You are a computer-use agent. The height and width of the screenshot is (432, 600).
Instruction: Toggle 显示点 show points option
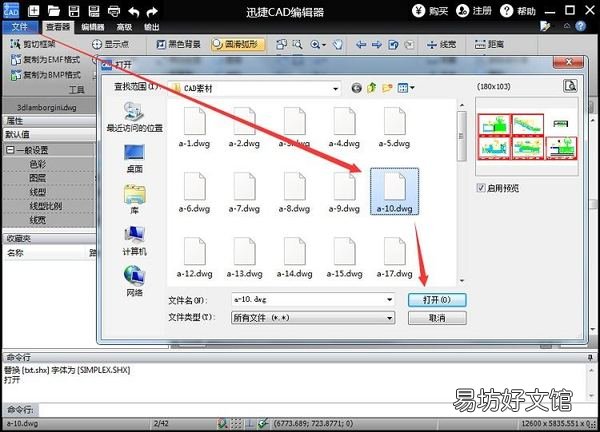(110, 44)
